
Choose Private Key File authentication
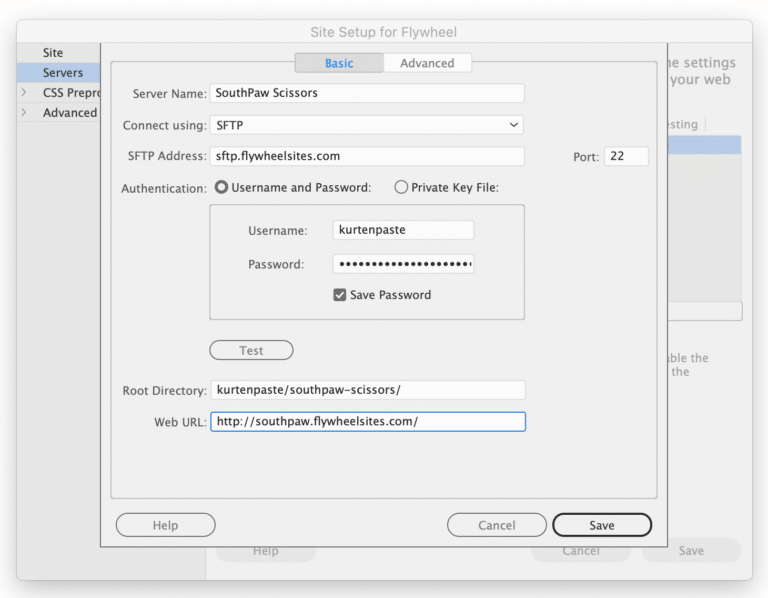(401, 187)
